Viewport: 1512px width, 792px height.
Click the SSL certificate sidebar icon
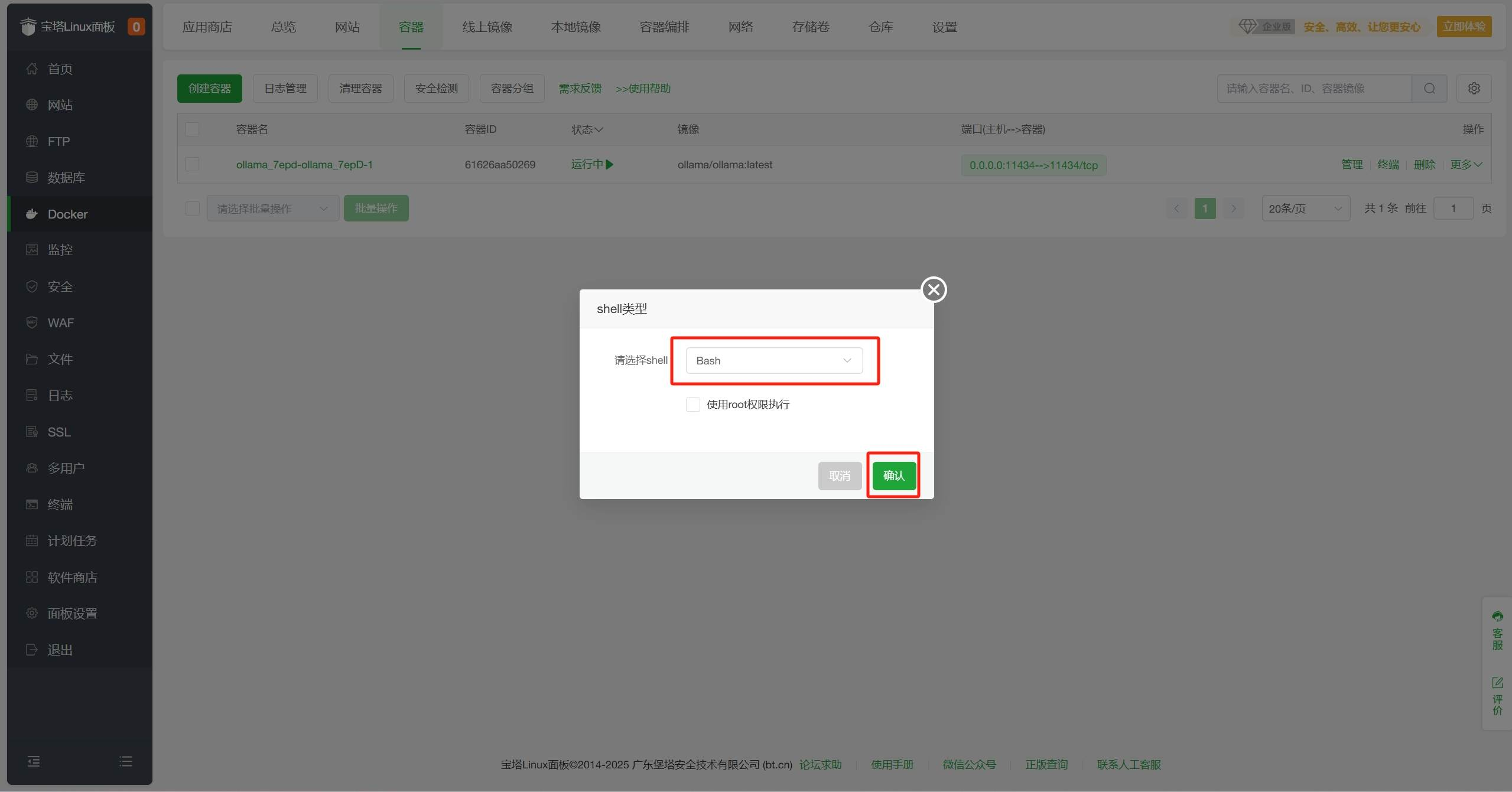point(32,432)
